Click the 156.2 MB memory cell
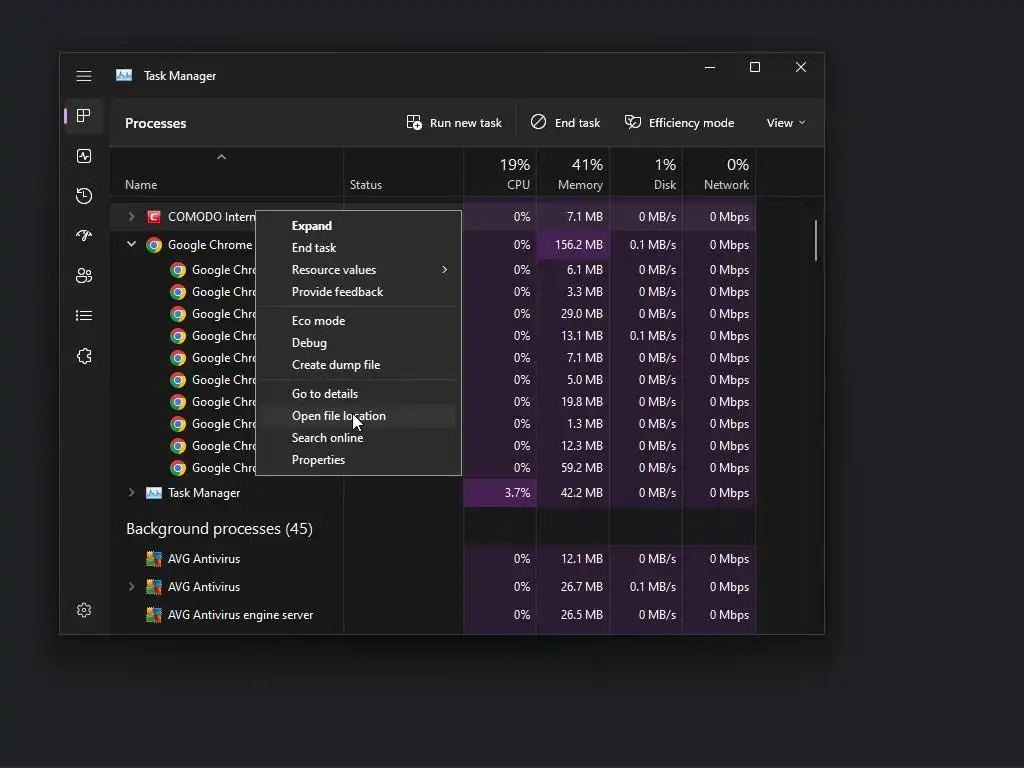1024x768 pixels. [573, 245]
